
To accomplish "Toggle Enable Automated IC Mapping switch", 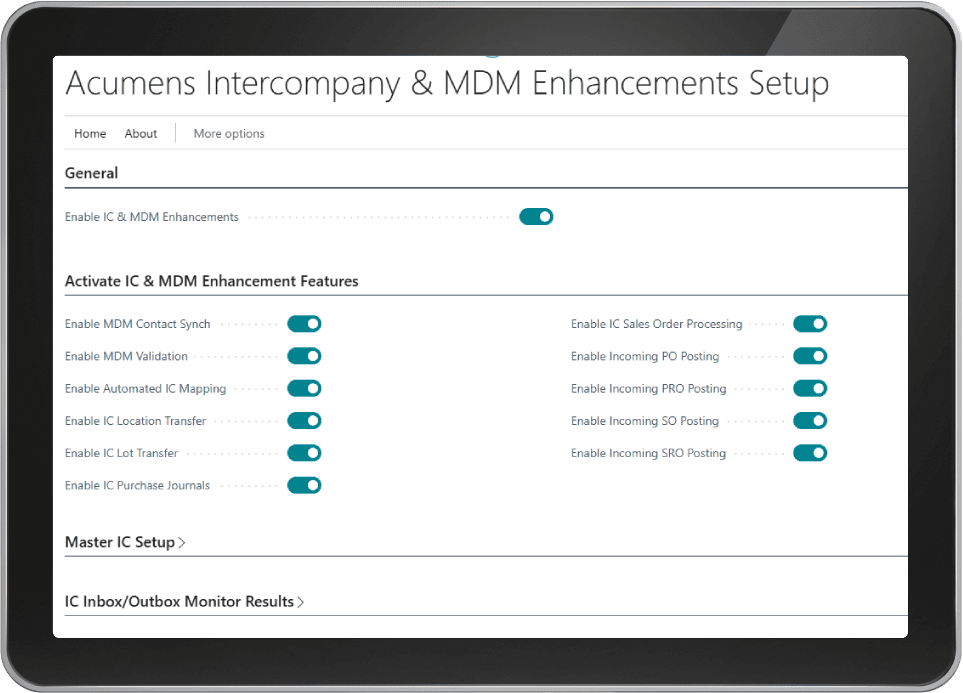I will pyautogui.click(x=304, y=388).
